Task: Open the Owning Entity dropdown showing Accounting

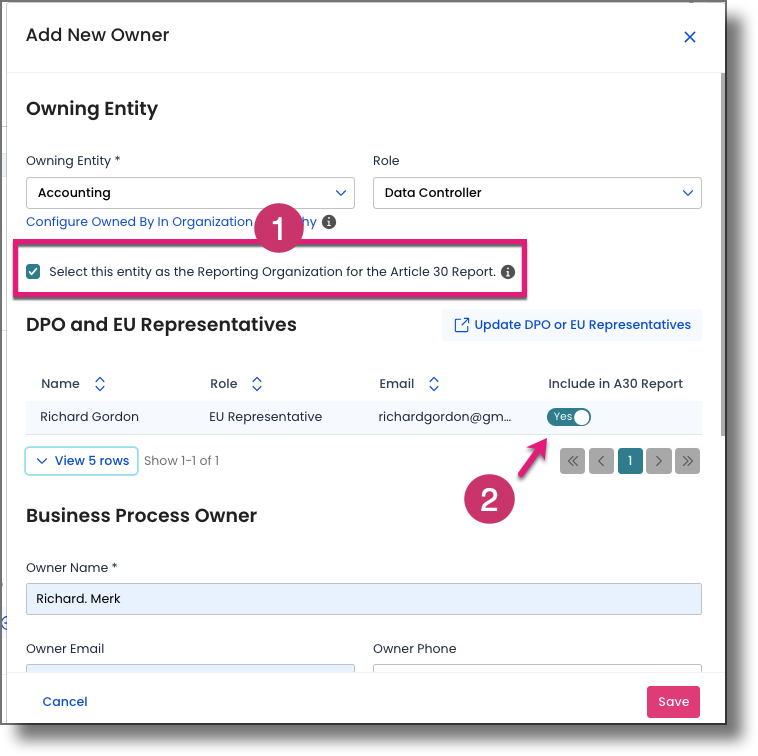Action: pos(190,193)
